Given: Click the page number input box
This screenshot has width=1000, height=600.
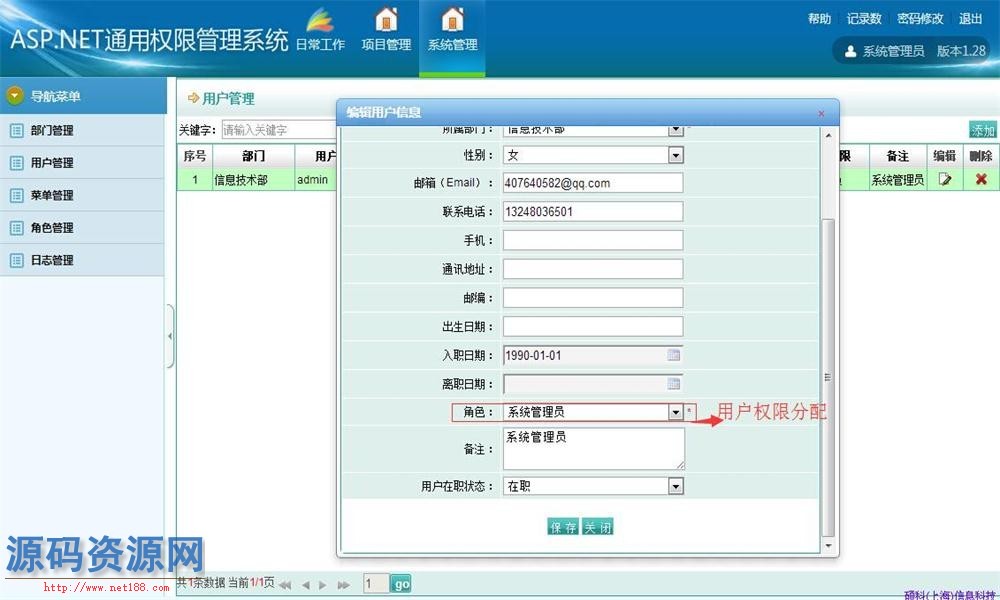Looking at the screenshot, I should tap(376, 583).
